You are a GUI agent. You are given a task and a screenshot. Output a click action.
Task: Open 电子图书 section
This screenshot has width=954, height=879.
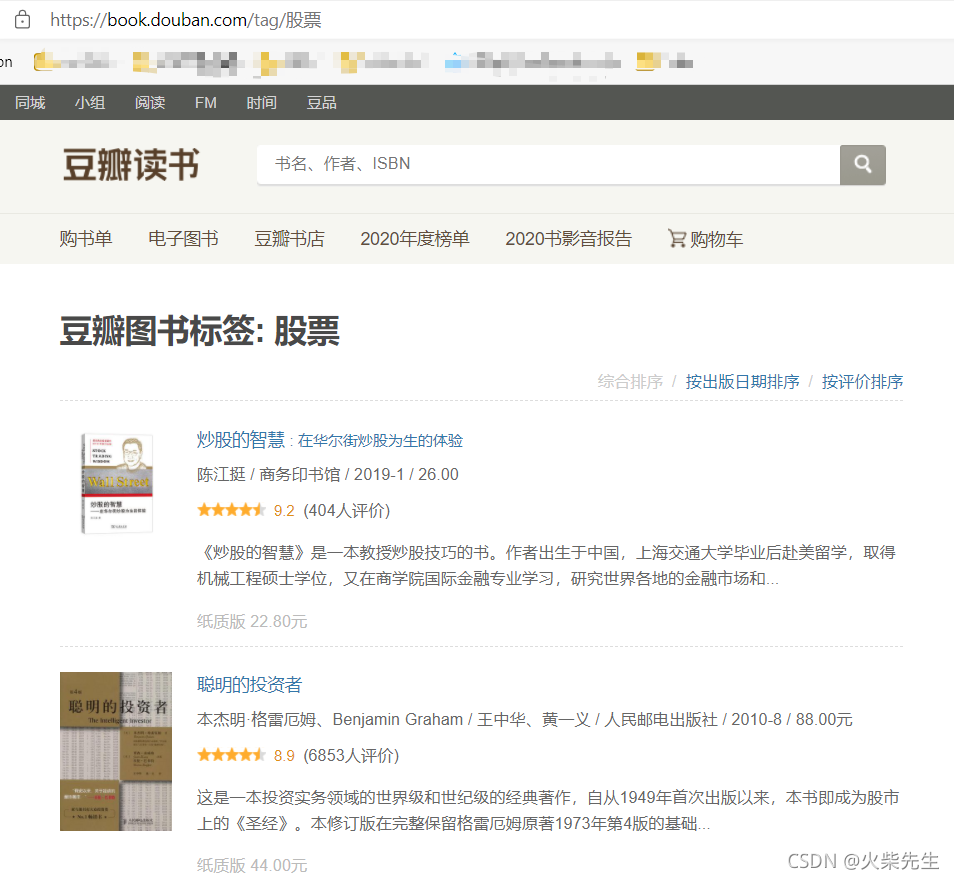183,239
